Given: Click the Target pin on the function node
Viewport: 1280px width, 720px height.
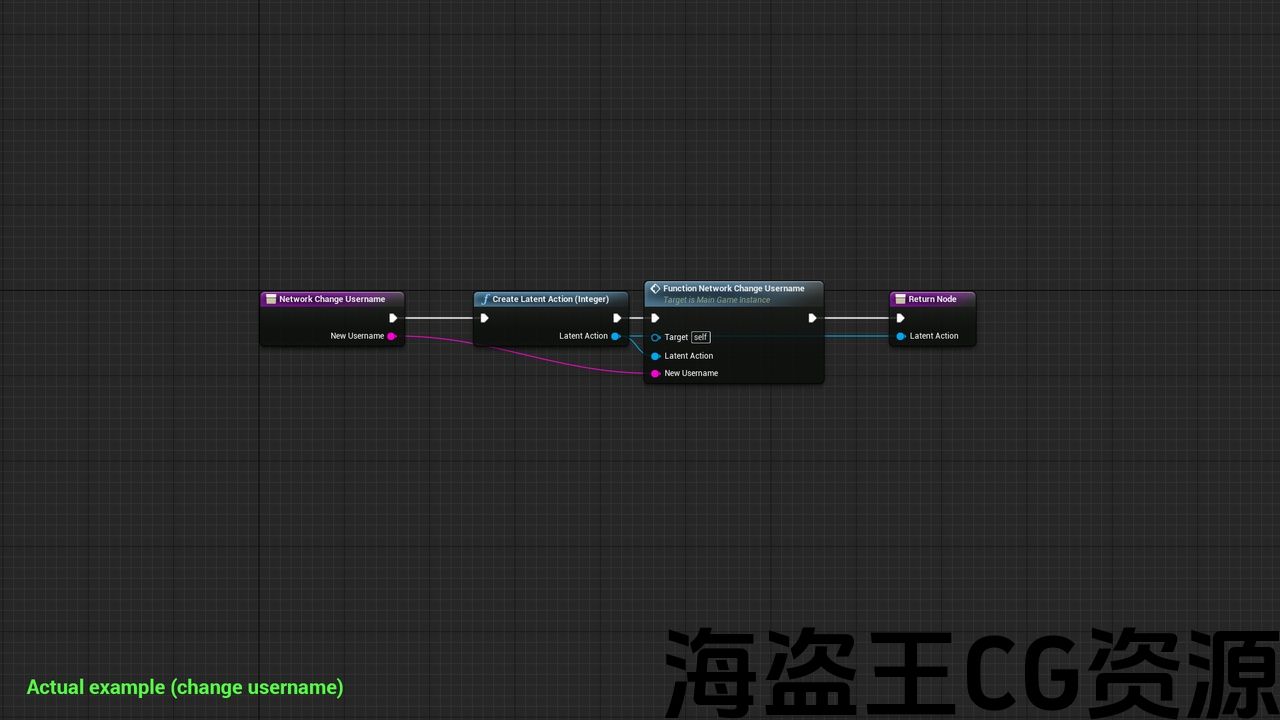Looking at the screenshot, I should pos(656,337).
